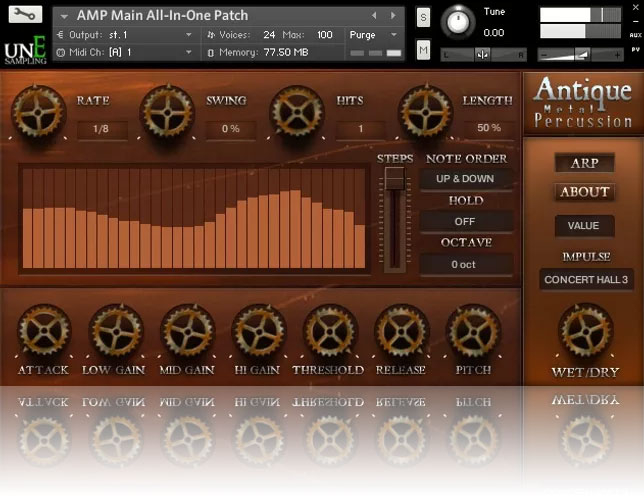644x500 pixels.
Task: Open the wrench instrument options
Action: (x=25, y=14)
